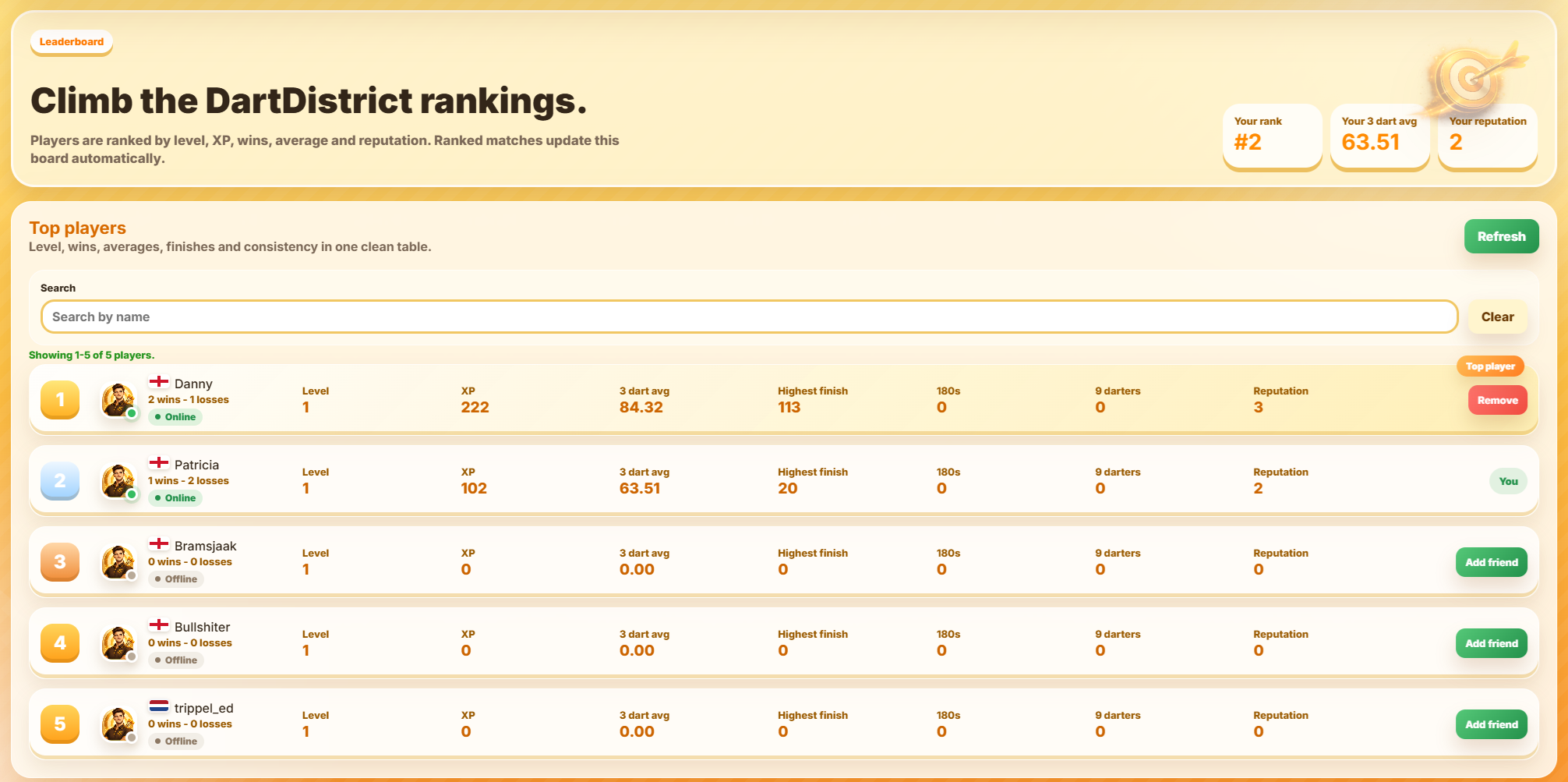
Task: Click the player name Bullshiter
Action: (202, 627)
